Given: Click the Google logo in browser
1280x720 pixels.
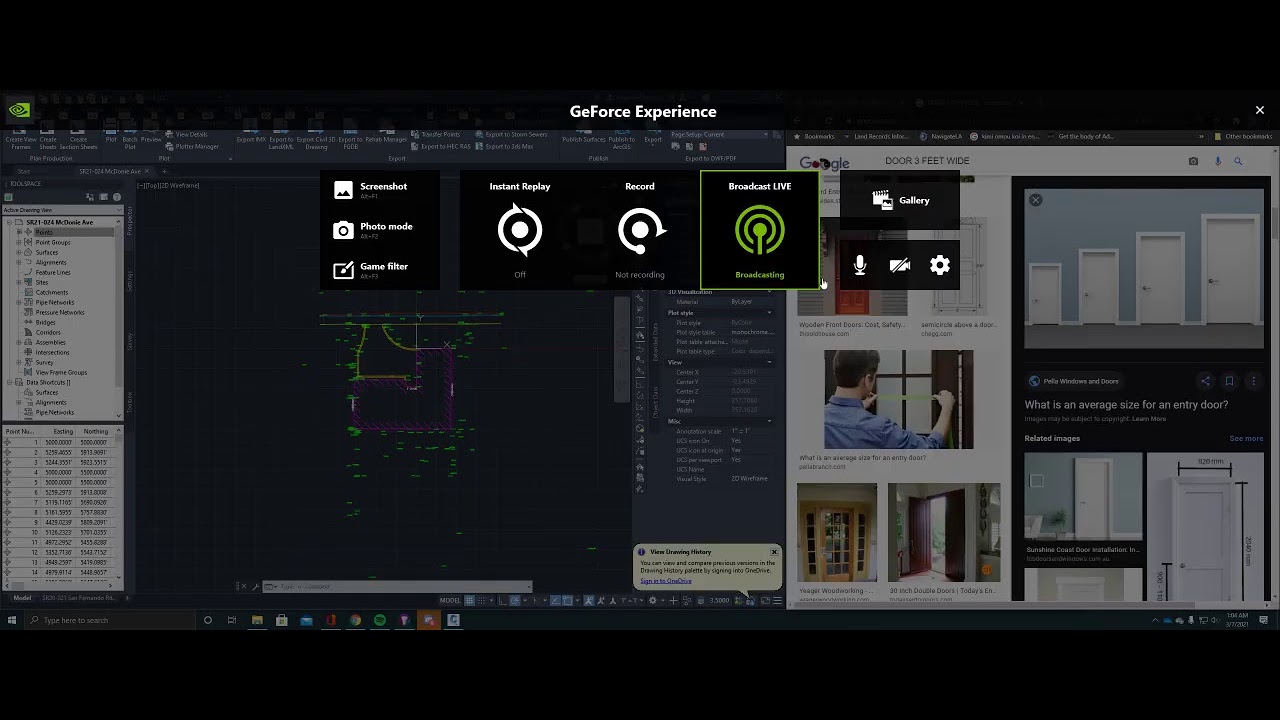Looking at the screenshot, I should tap(824, 163).
